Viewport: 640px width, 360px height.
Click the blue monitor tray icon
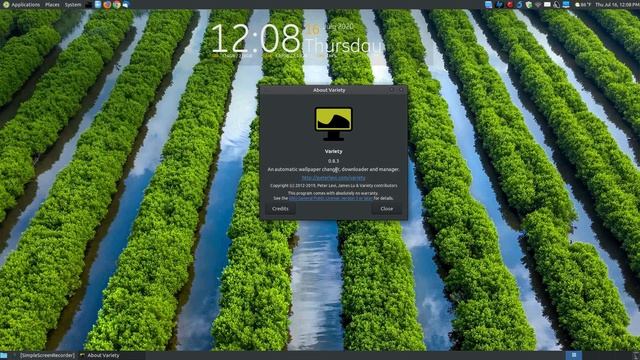(566, 4)
